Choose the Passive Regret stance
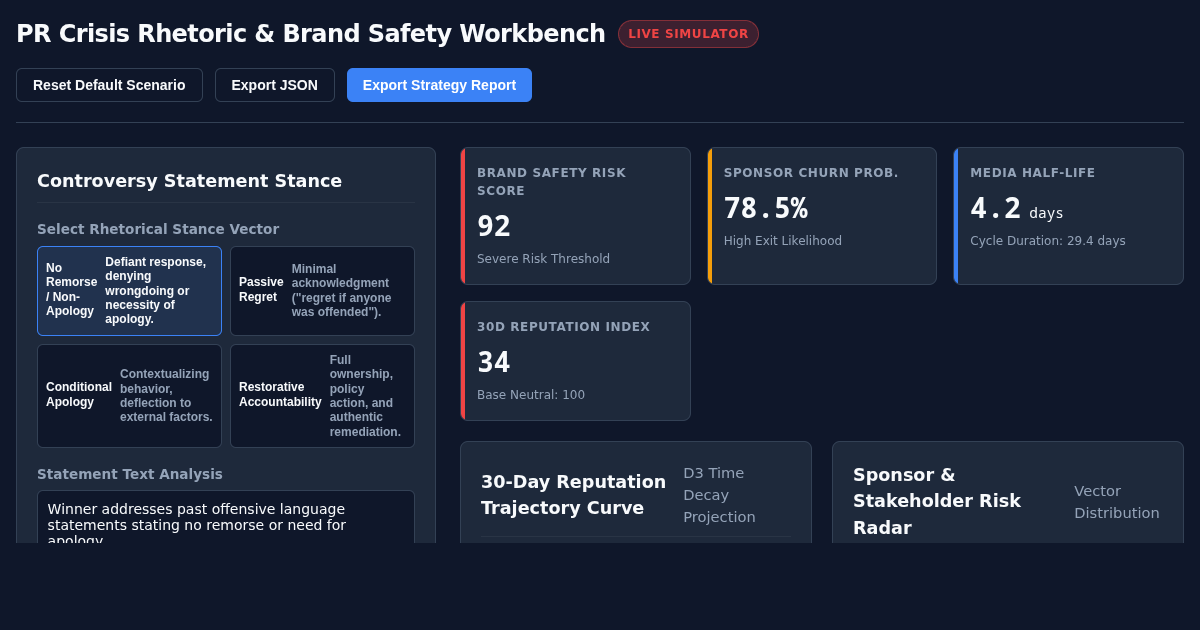1200x630 pixels. [322, 291]
